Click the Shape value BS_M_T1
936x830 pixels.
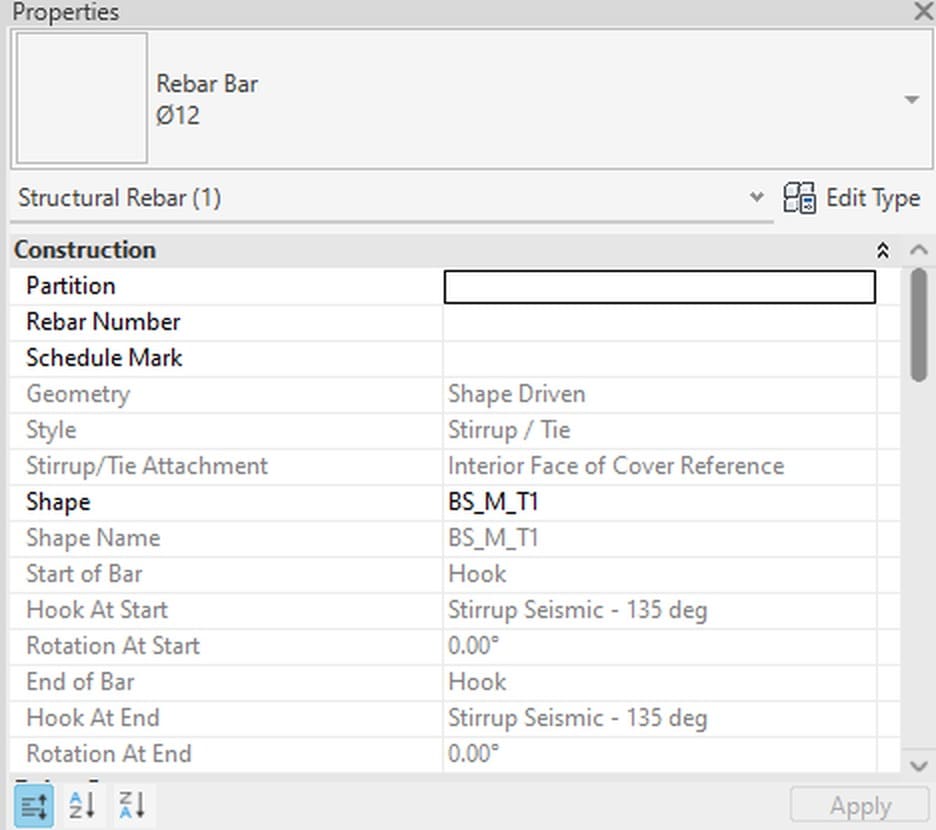(x=493, y=502)
